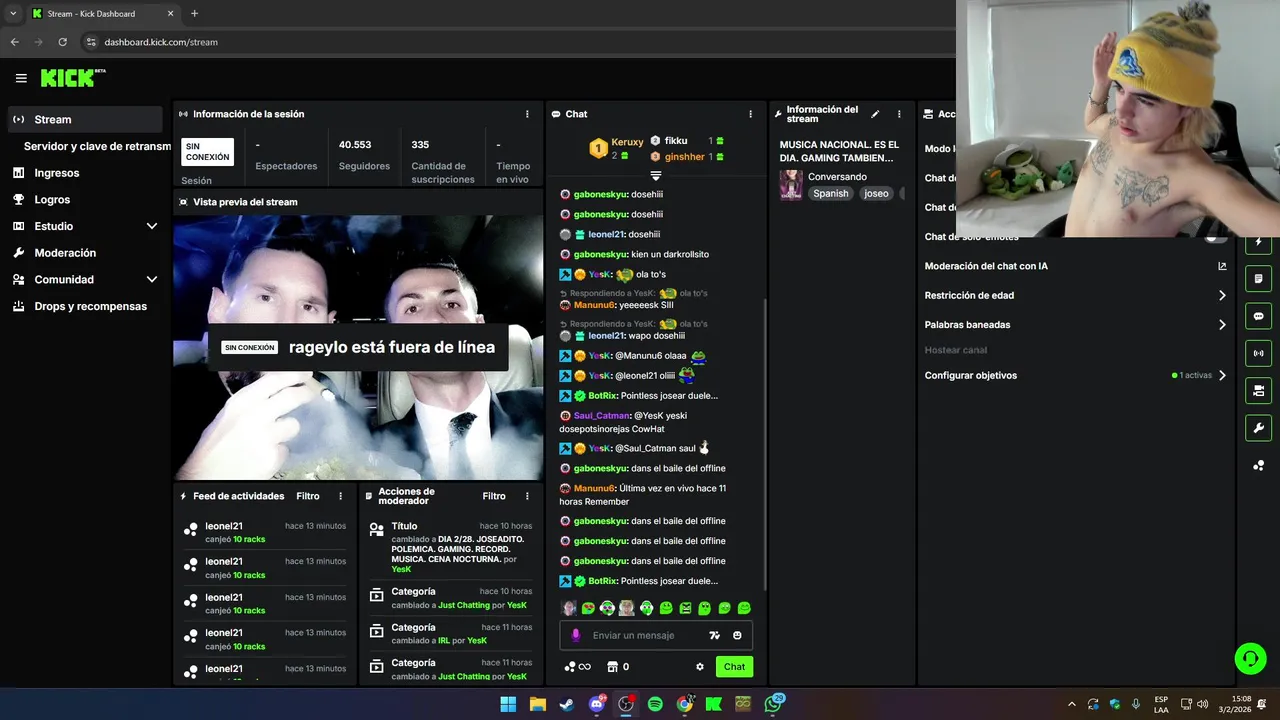The height and width of the screenshot is (720, 1280).
Task: Open Filtro in Acciones de moderador
Action: (x=494, y=496)
